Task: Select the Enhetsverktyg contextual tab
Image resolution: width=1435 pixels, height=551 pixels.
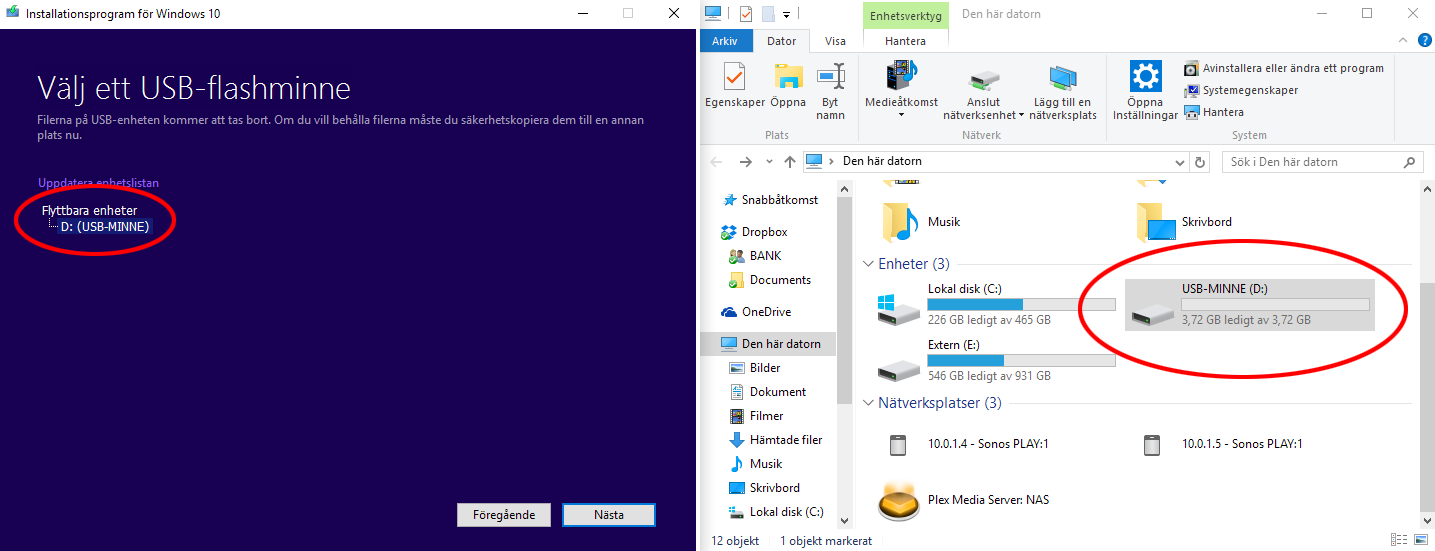Action: click(x=905, y=15)
